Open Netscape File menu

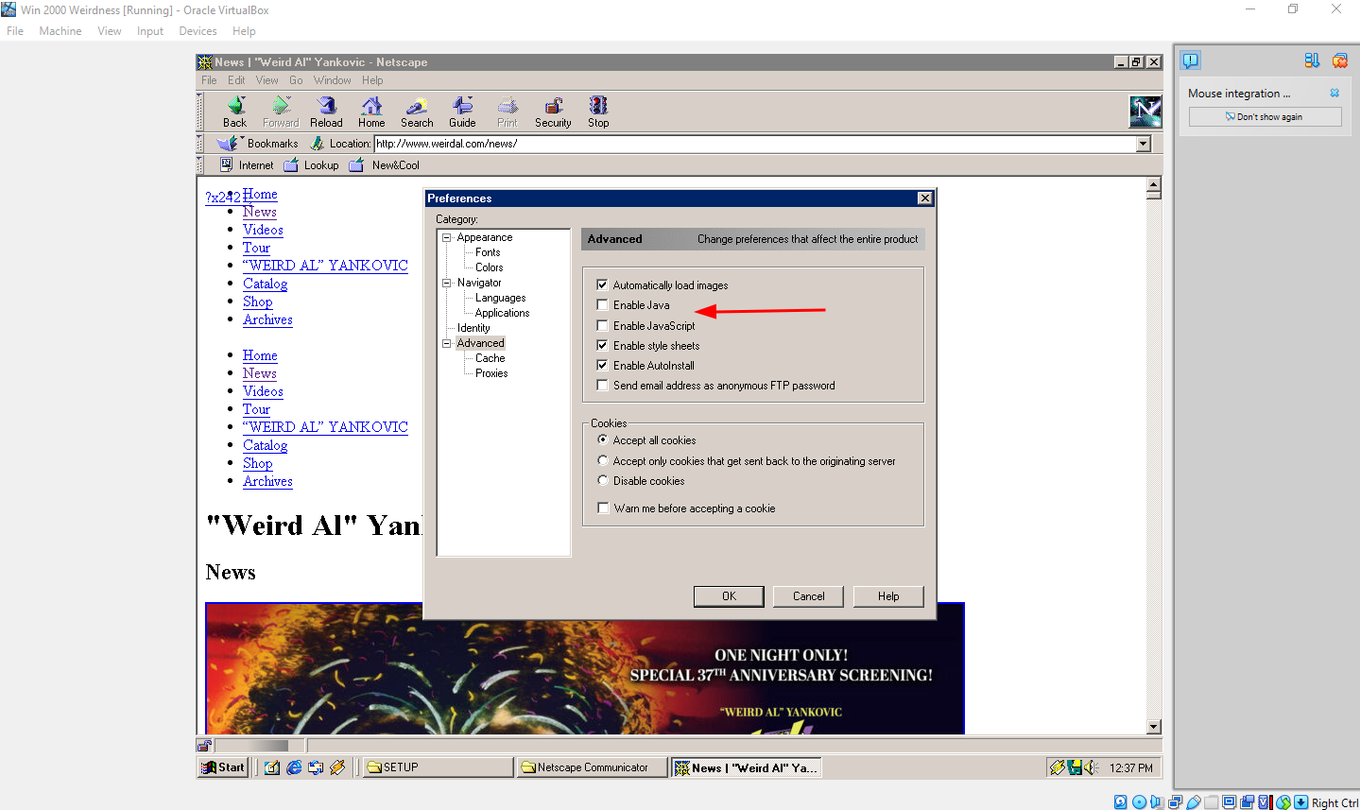(x=209, y=80)
